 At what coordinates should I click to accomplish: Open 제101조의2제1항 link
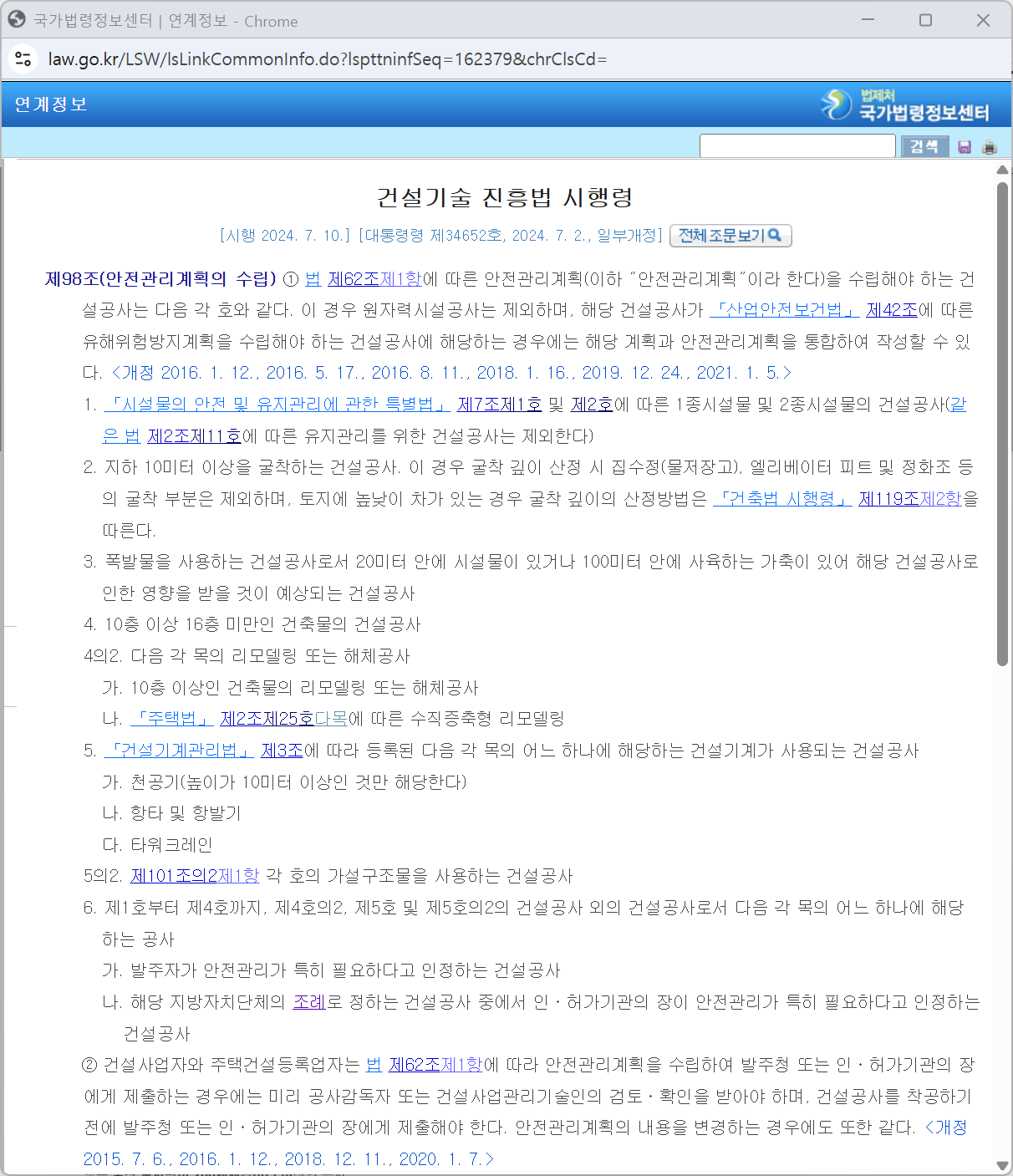pos(195,876)
